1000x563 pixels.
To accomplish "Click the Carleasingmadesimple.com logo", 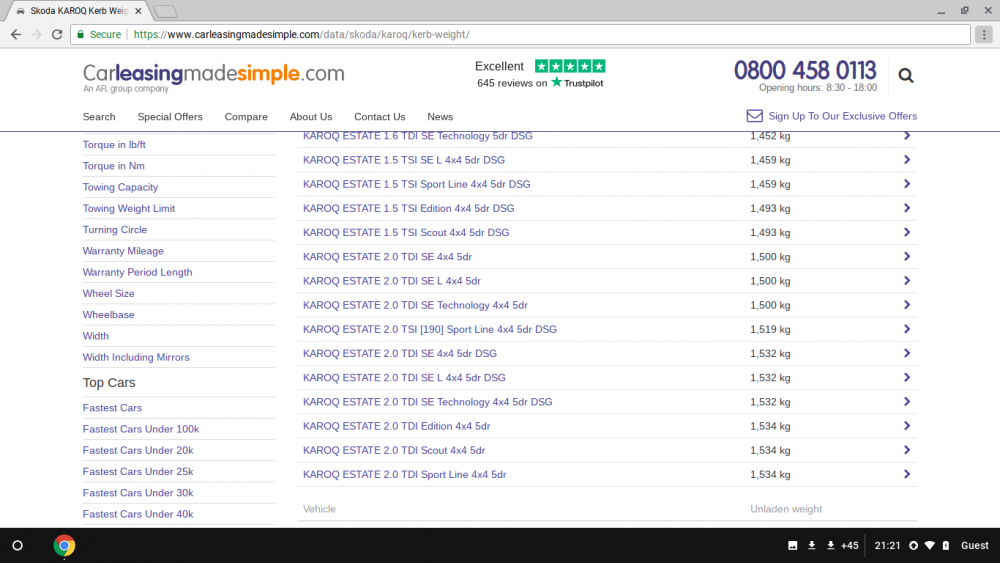I will 213,77.
